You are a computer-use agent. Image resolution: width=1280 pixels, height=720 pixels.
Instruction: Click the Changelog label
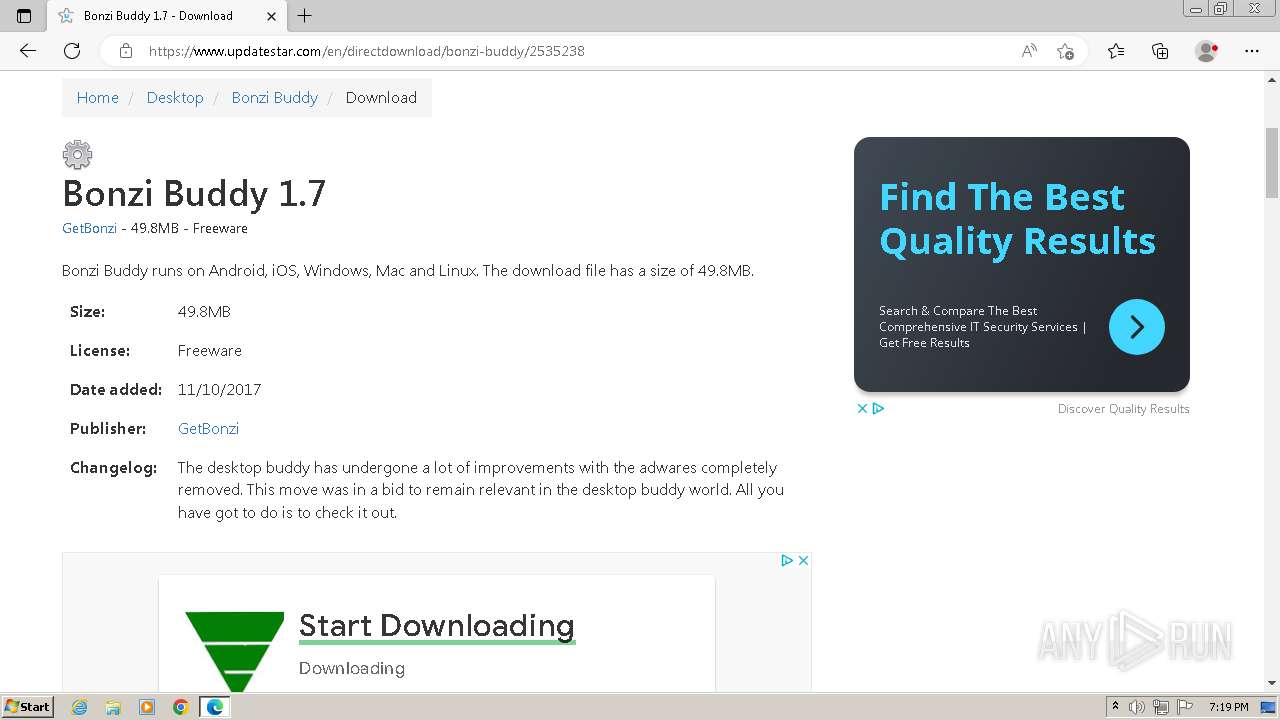coord(113,467)
